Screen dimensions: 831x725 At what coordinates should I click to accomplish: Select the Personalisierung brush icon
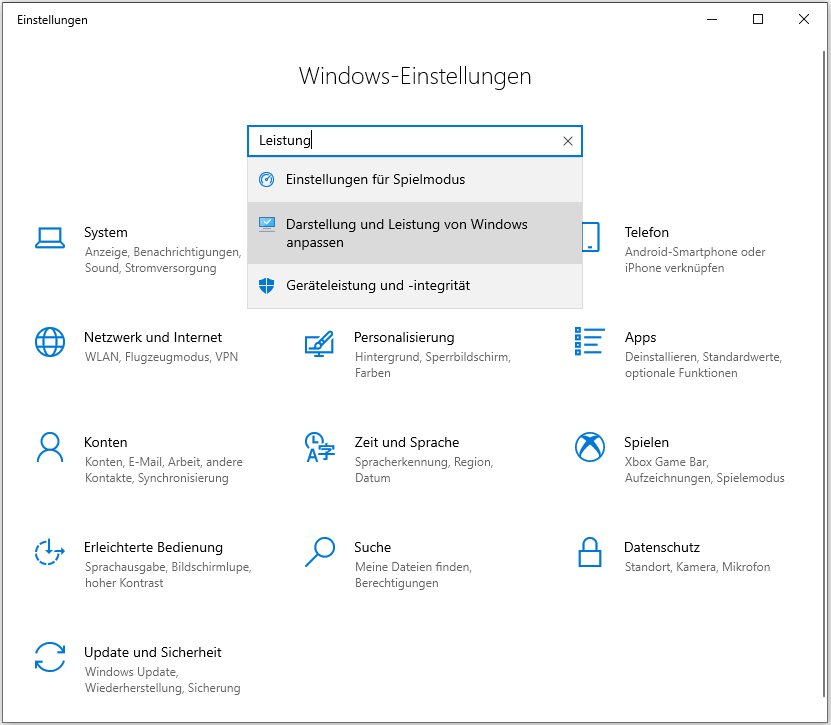coord(320,345)
